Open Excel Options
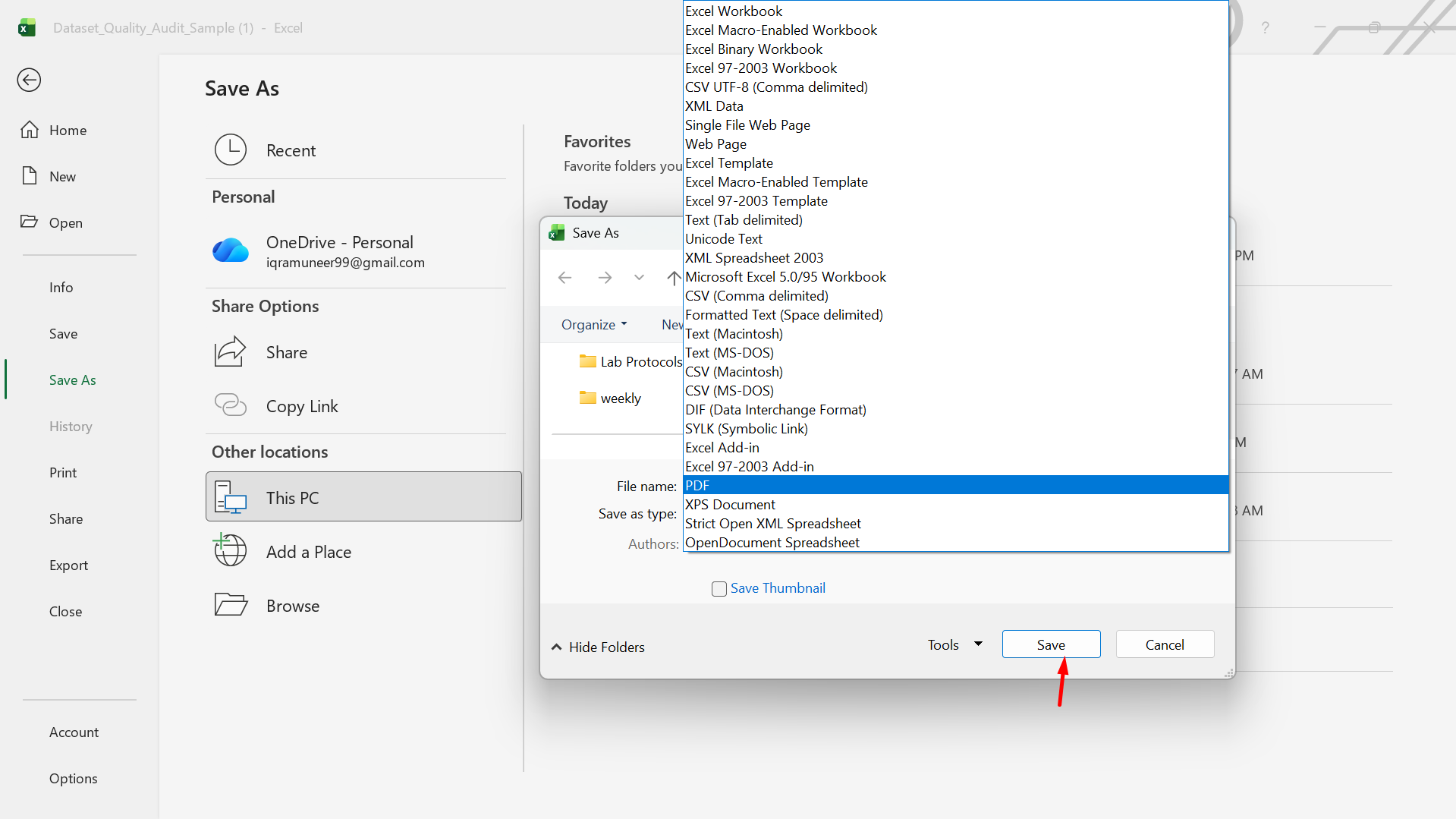Image resolution: width=1456 pixels, height=819 pixels. pyautogui.click(x=74, y=778)
